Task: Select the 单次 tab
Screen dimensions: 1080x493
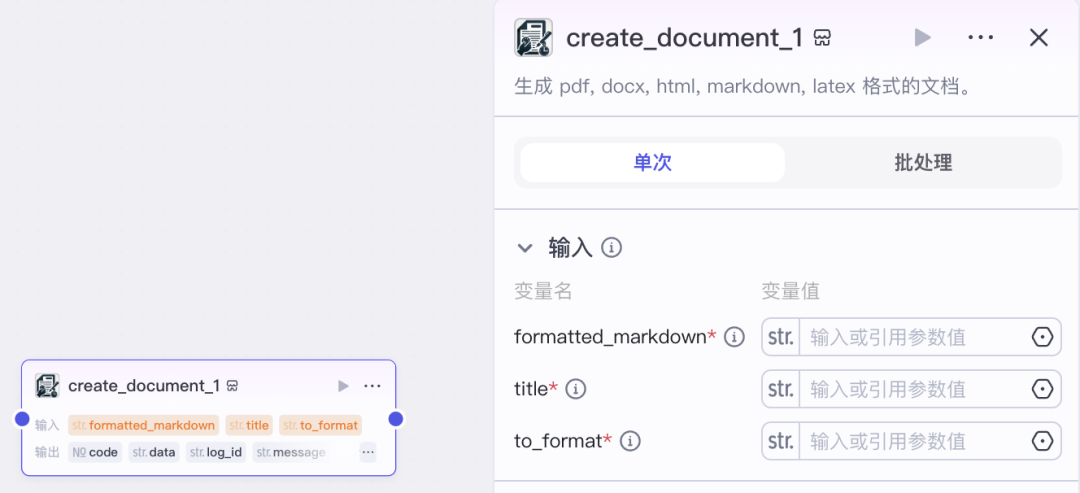Action: [653, 163]
